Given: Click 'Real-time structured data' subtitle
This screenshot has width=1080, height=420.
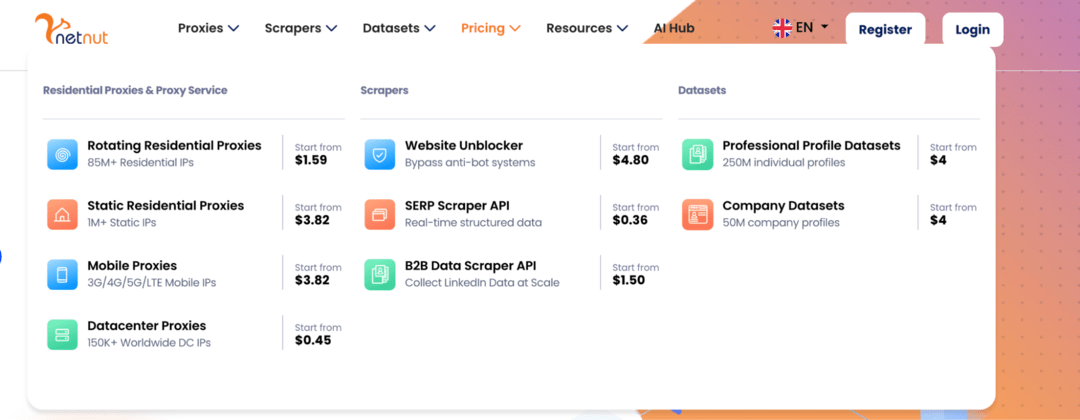Looking at the screenshot, I should click(x=473, y=222).
